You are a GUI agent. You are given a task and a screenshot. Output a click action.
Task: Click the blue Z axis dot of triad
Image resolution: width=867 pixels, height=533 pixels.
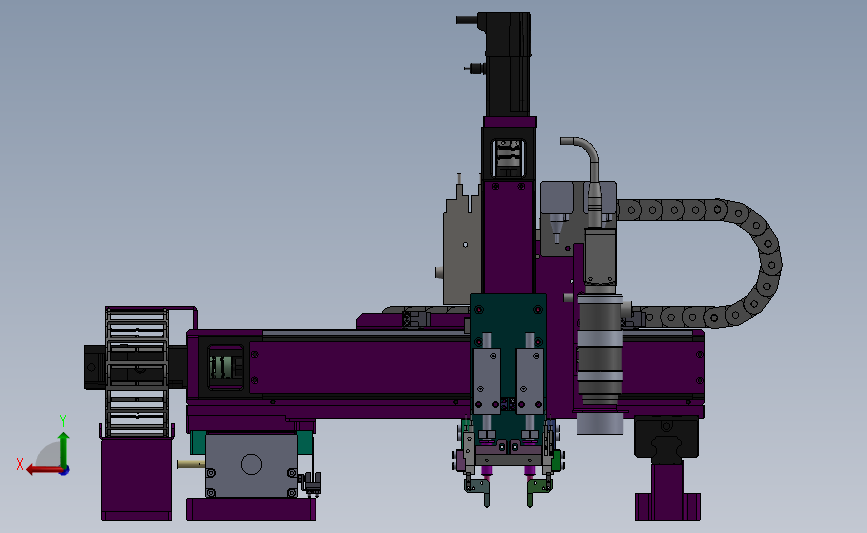point(65,471)
